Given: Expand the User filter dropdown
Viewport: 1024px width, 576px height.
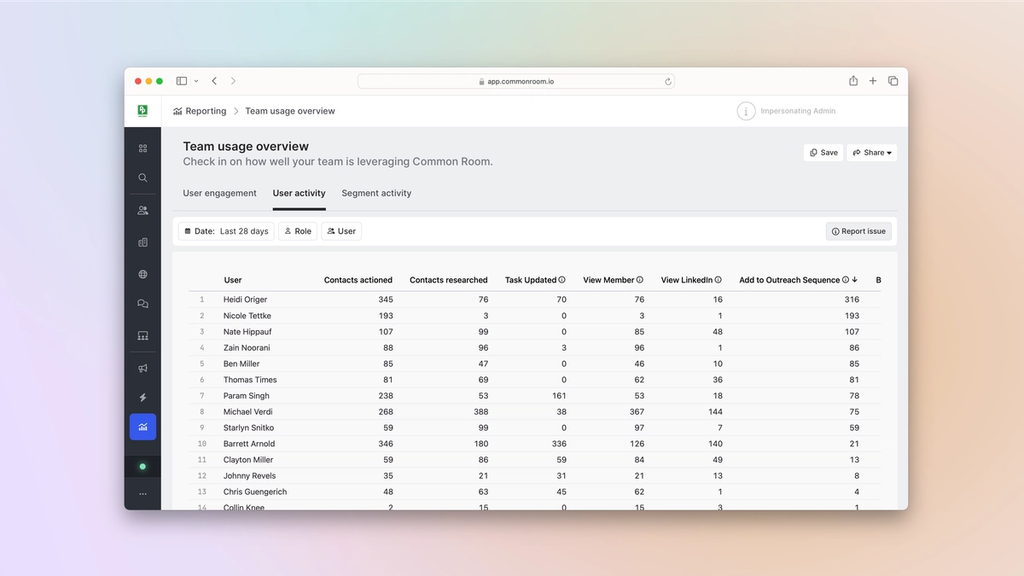Looking at the screenshot, I should coord(341,231).
